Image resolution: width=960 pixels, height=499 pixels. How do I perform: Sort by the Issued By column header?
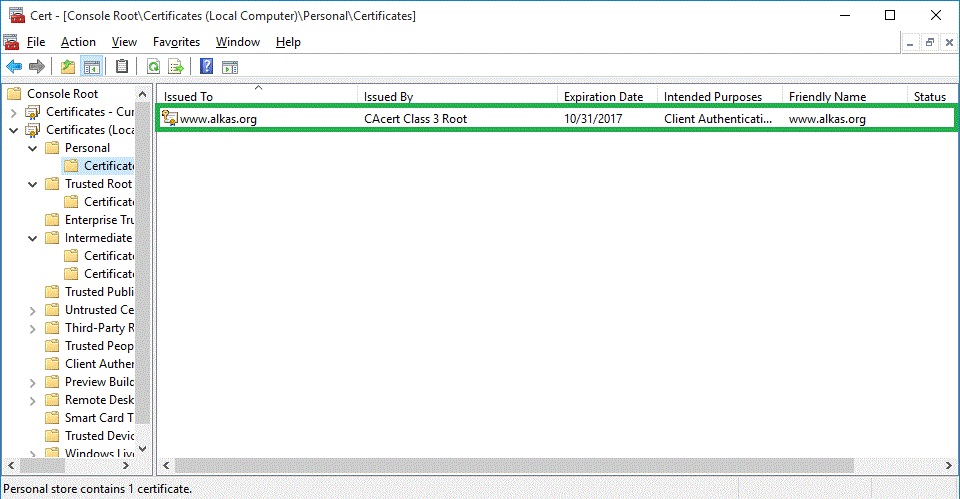point(388,97)
